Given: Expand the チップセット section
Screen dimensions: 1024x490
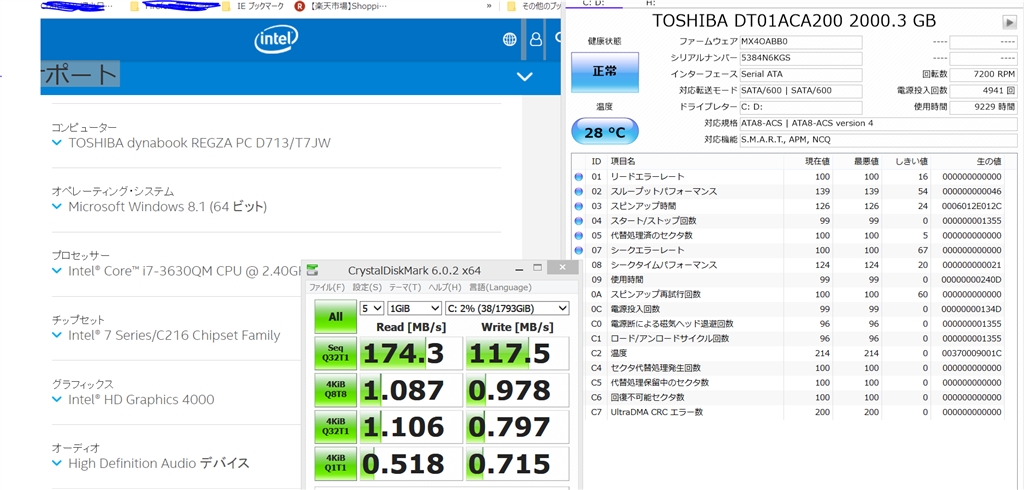Looking at the screenshot, I should click(57, 335).
